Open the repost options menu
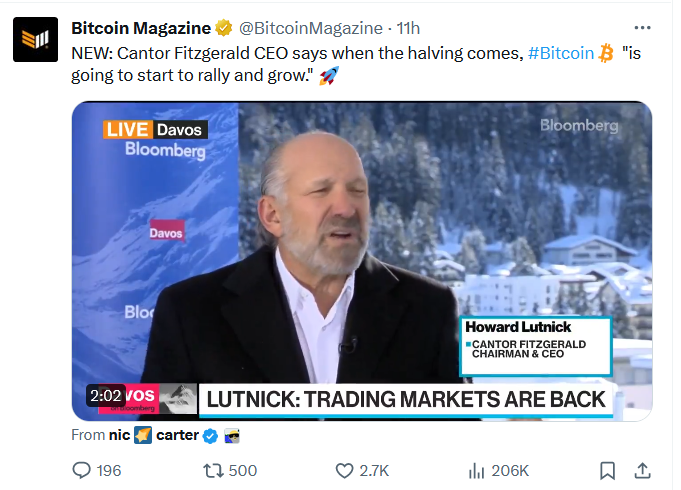This screenshot has width=681, height=490. pyautogui.click(x=213, y=470)
